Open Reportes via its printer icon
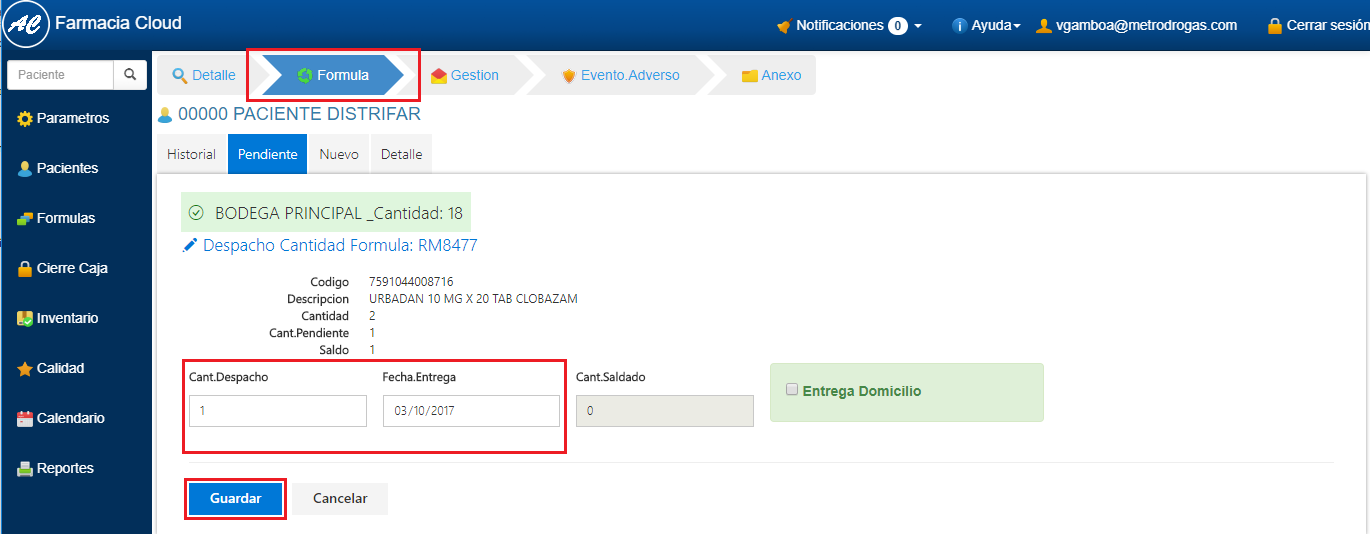This screenshot has width=1370, height=534. point(25,469)
